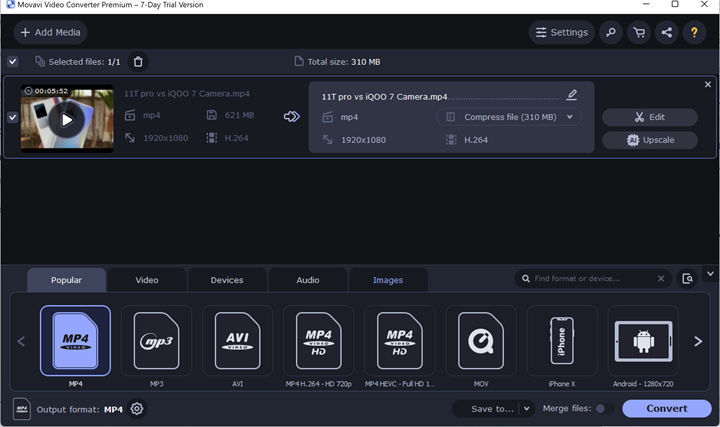Click the MP4 output format file icon
Screen dimensions: 720x427
(x=22, y=409)
